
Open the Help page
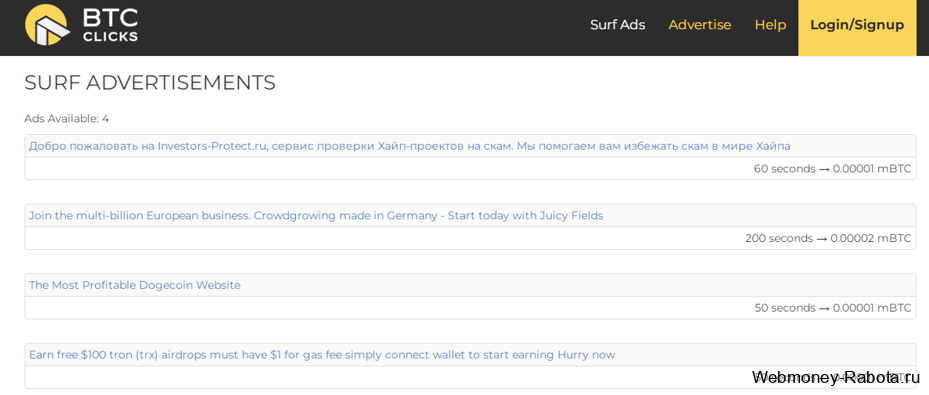pyautogui.click(x=770, y=25)
